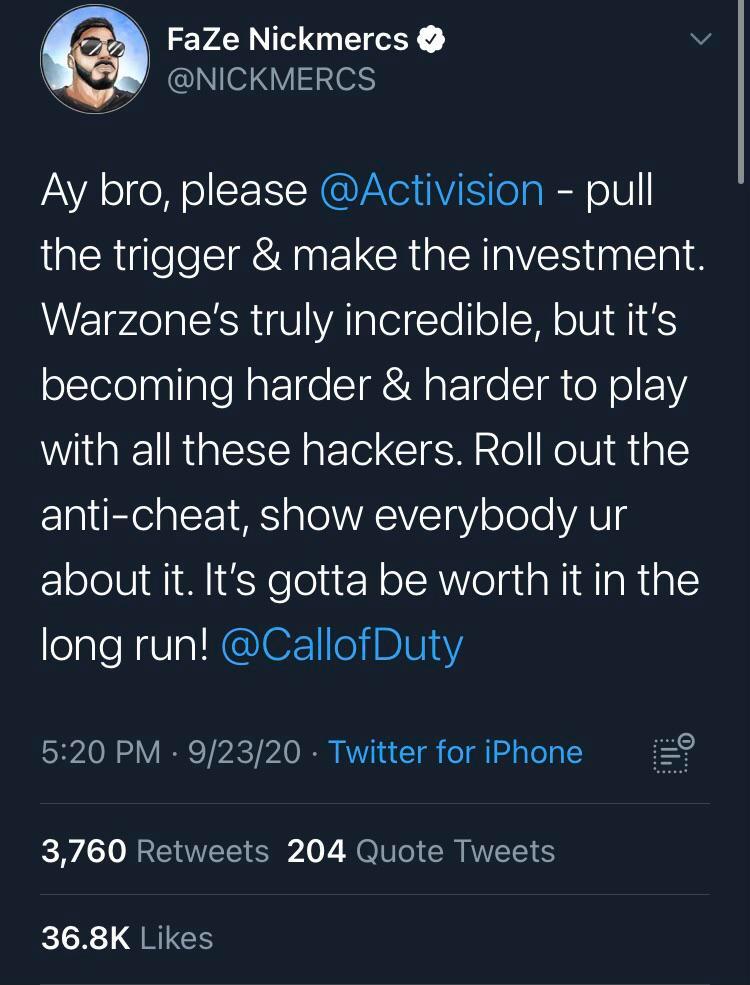This screenshot has width=750, height=985.
Task: Follow the @CallofDuty mention link
Action: pyautogui.click(x=341, y=645)
